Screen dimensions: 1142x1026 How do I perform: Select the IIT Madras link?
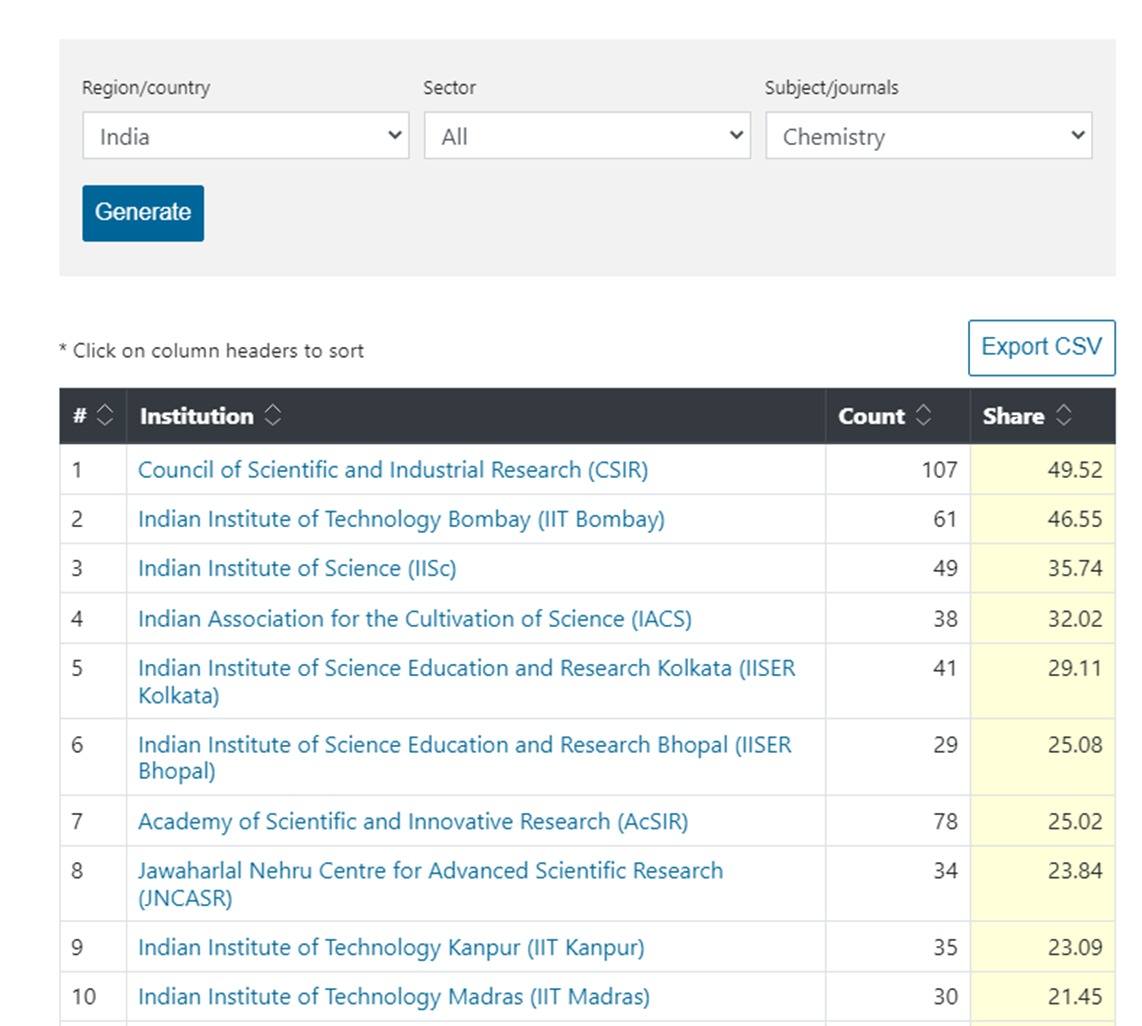pyautogui.click(x=393, y=996)
